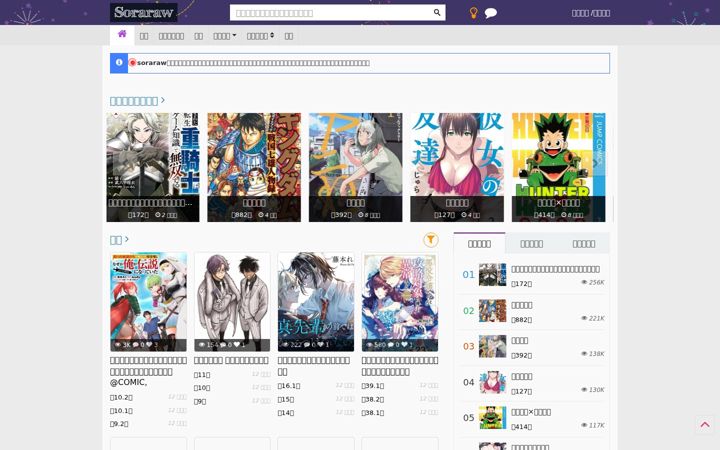Image resolution: width=720 pixels, height=450 pixels.
Task: Open the cover card showing 3K views
Action: pyautogui.click(x=148, y=302)
